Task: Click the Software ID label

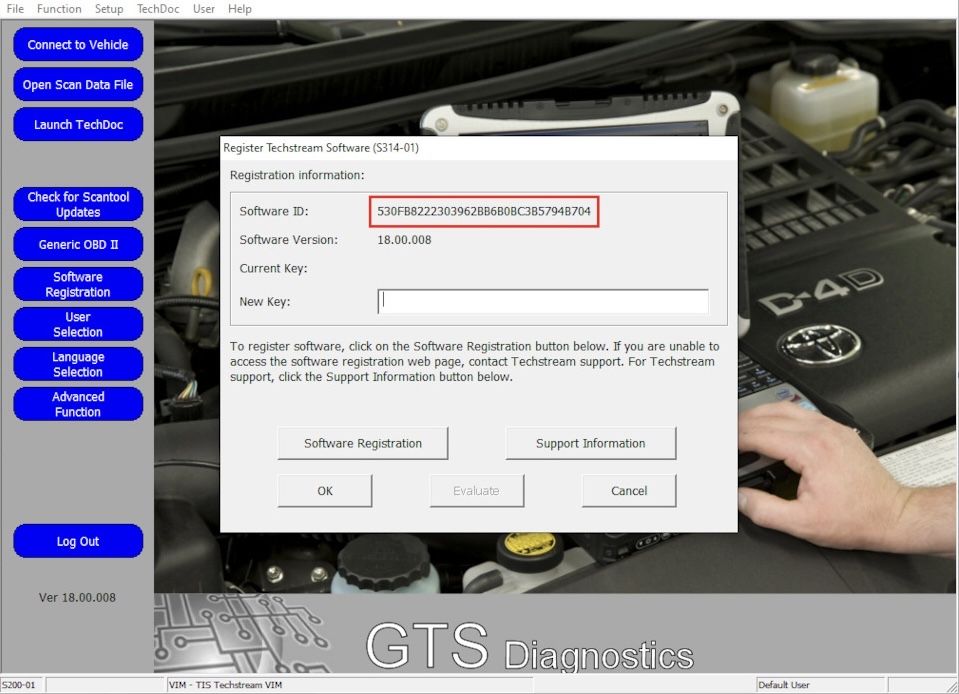Action: pyautogui.click(x=274, y=212)
